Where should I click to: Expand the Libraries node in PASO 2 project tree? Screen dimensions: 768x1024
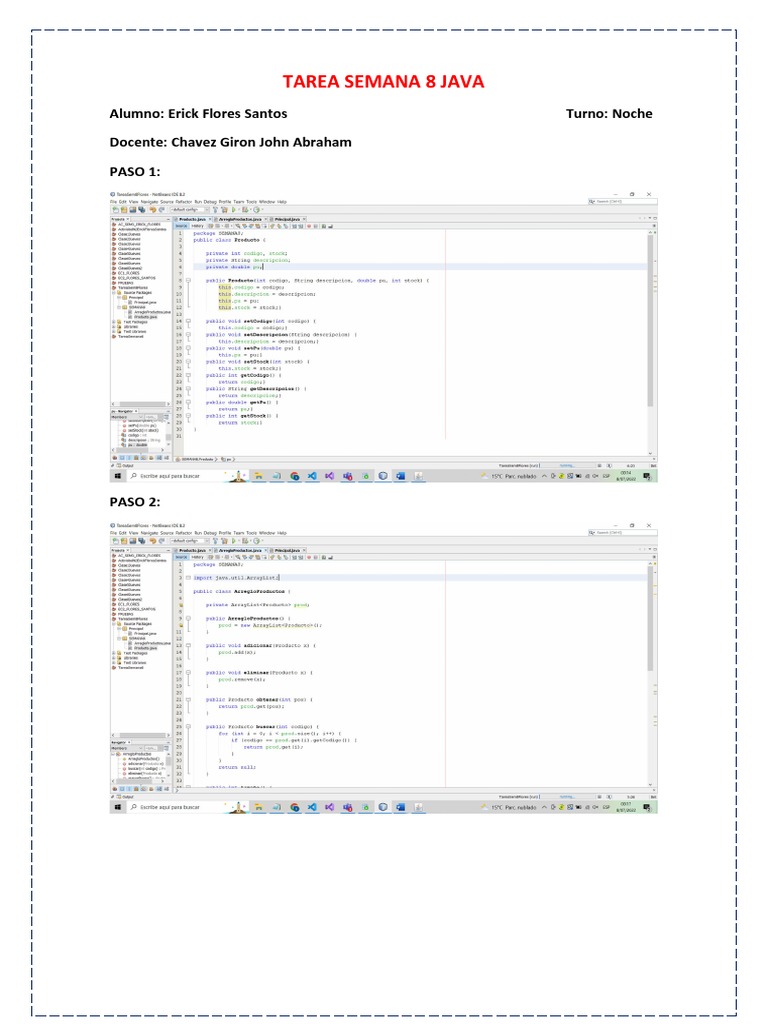[114, 658]
